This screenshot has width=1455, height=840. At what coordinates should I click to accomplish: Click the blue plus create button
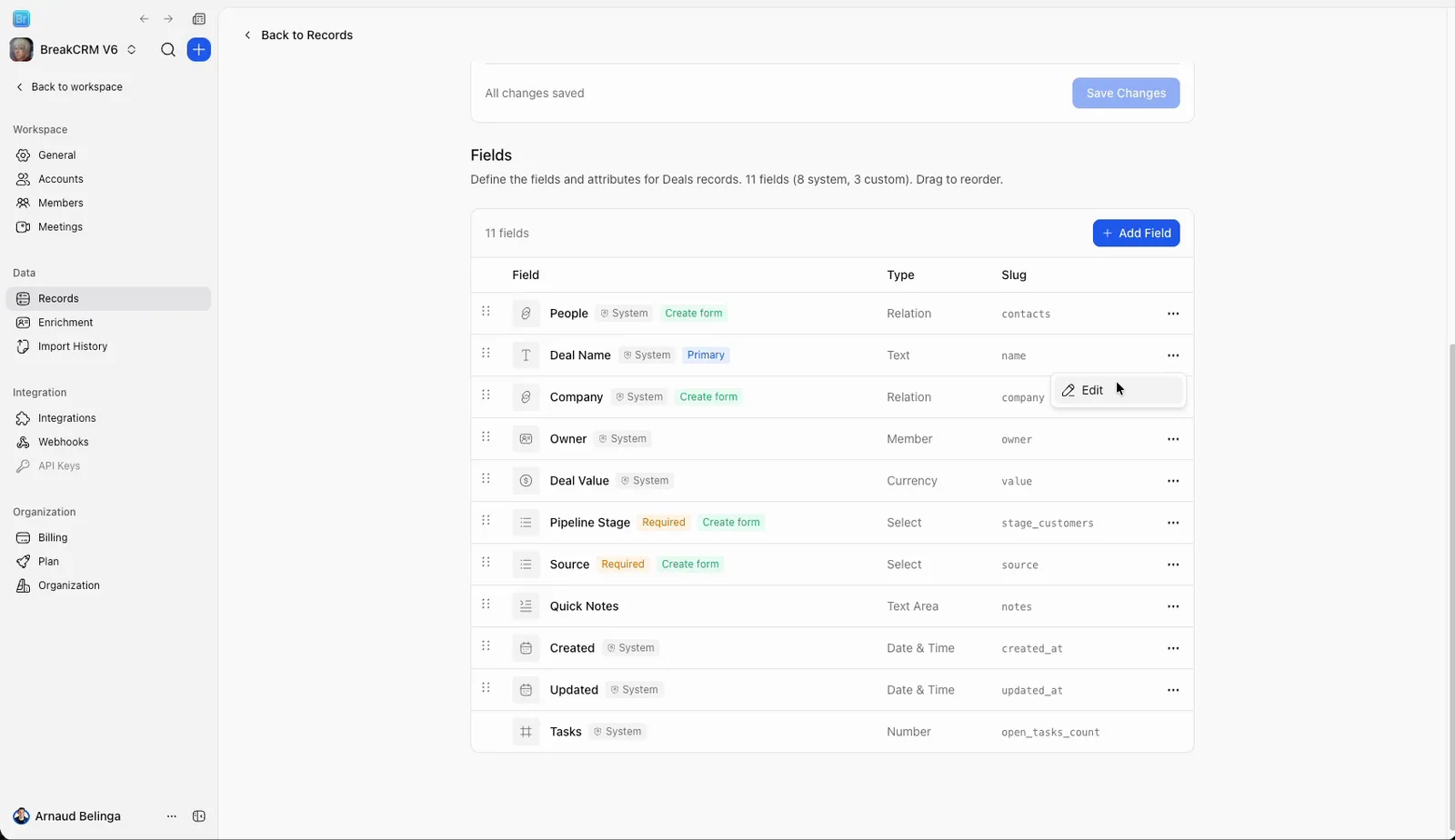point(199,50)
